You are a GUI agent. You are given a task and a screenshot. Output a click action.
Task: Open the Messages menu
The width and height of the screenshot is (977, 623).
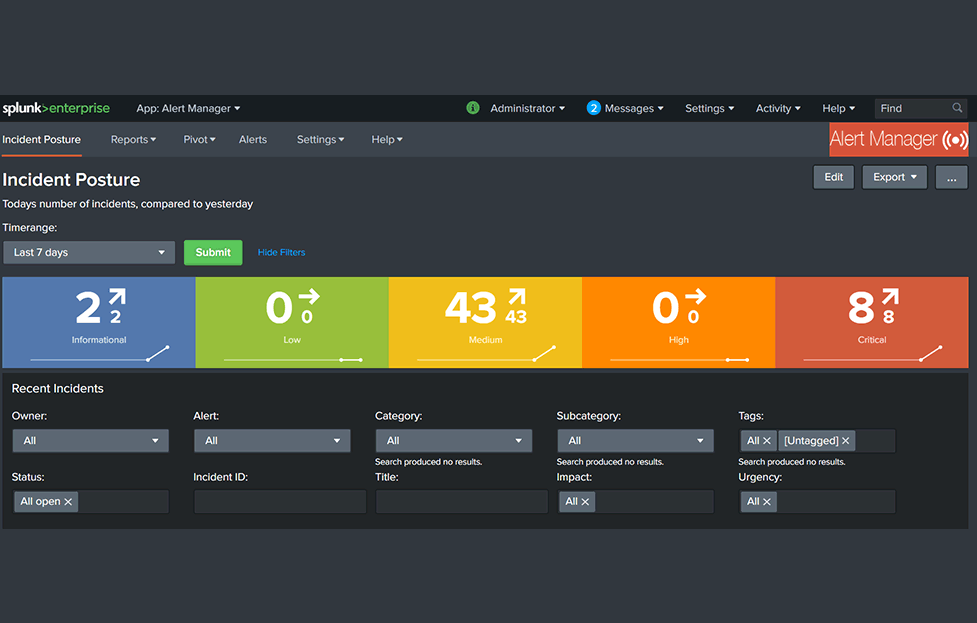point(634,108)
